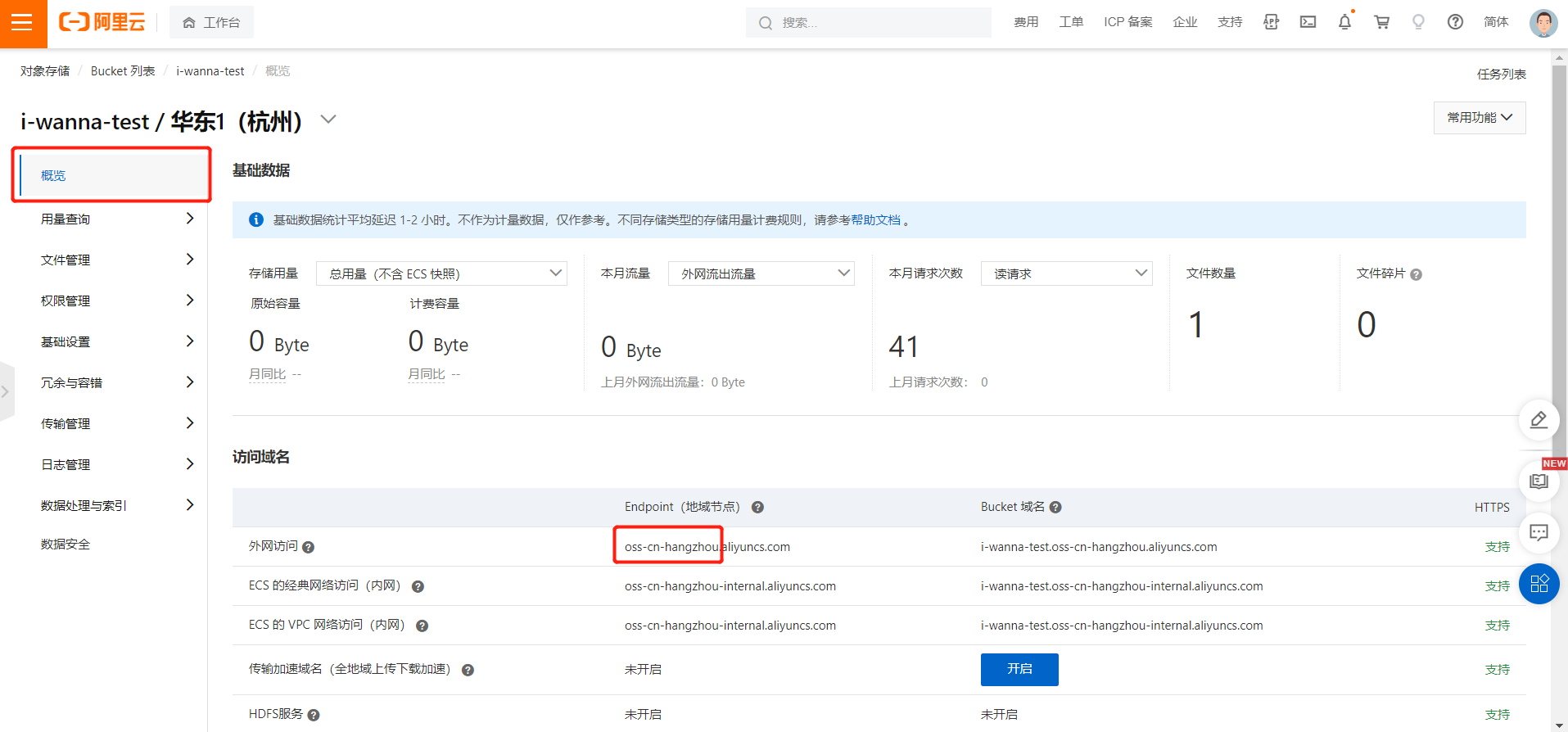Open notifications bell icon
Image resolution: width=1568 pixels, height=732 pixels.
point(1344,22)
